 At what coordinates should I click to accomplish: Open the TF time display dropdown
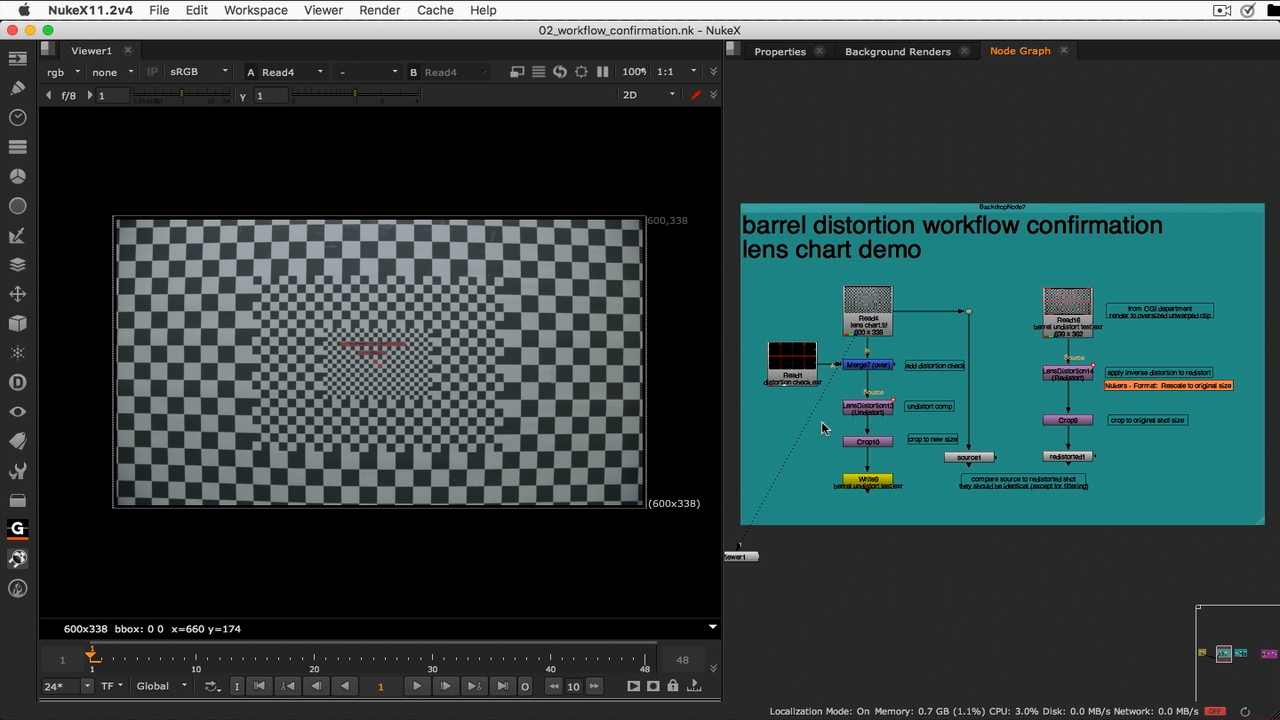pos(112,686)
